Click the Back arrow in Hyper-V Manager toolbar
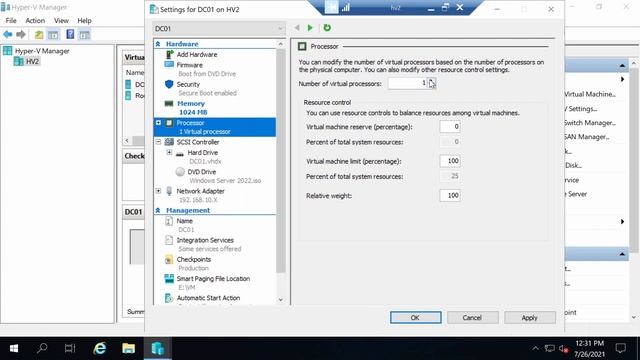The width and height of the screenshot is (640, 360). [7, 34]
